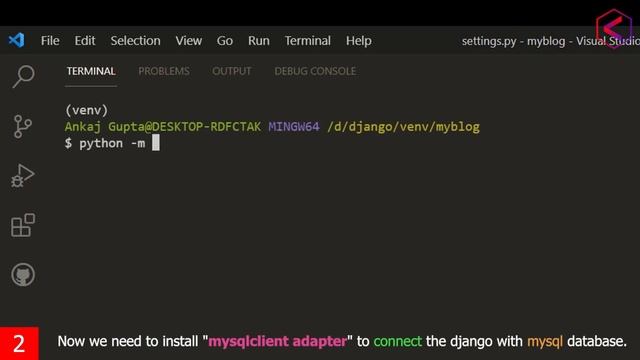
Task: Switch to the OUTPUT tab
Action: (231, 71)
